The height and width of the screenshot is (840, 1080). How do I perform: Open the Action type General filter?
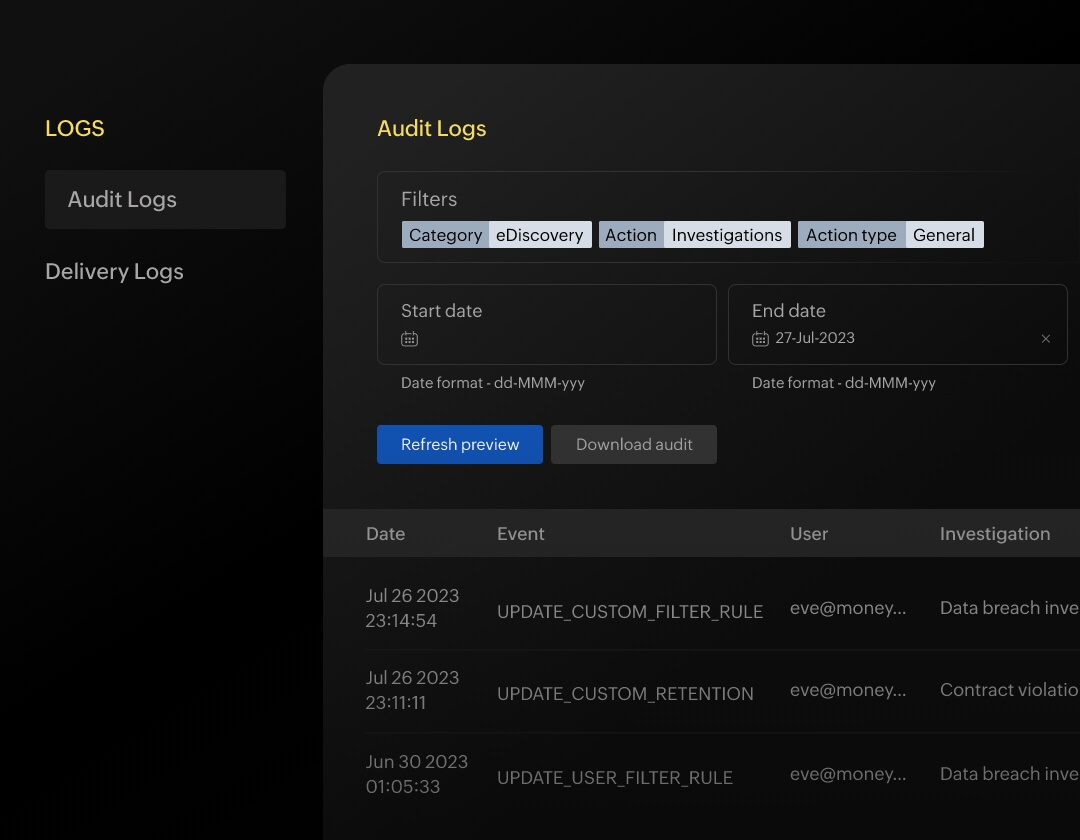pyautogui.click(x=890, y=235)
